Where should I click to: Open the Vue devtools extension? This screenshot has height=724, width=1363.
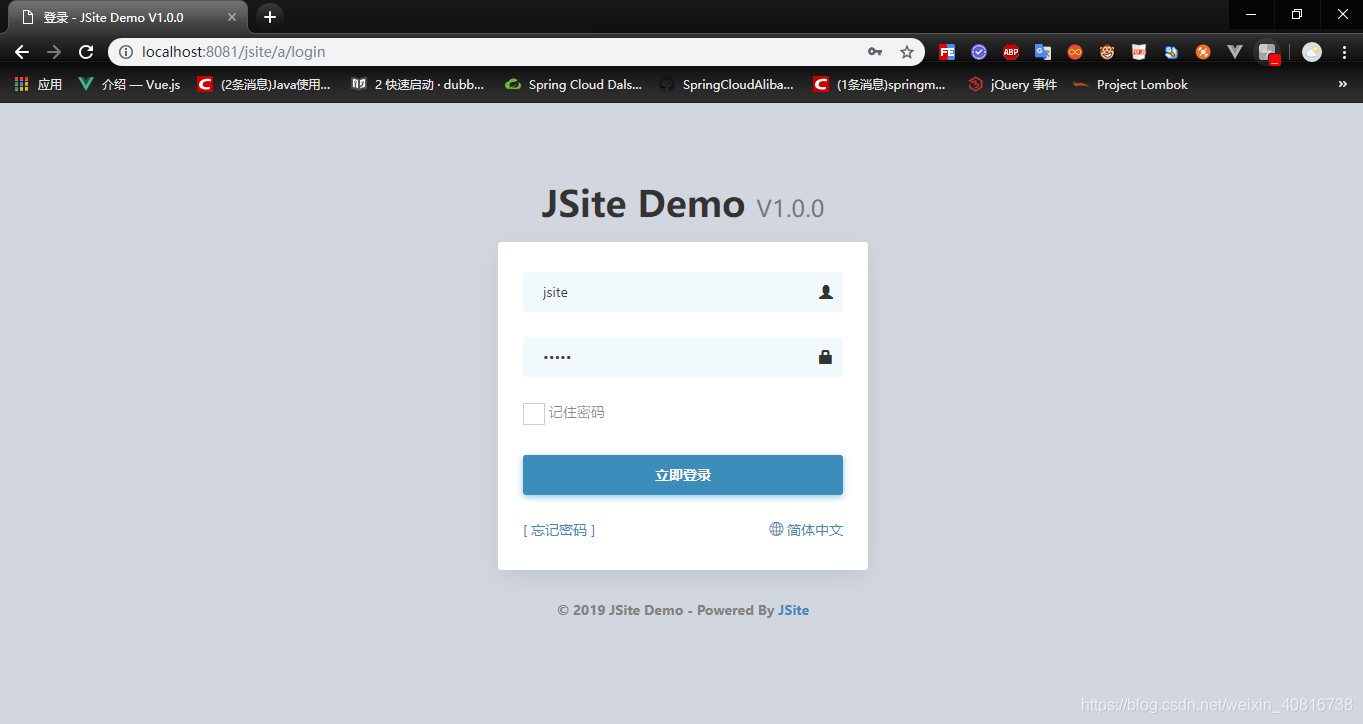[1235, 52]
